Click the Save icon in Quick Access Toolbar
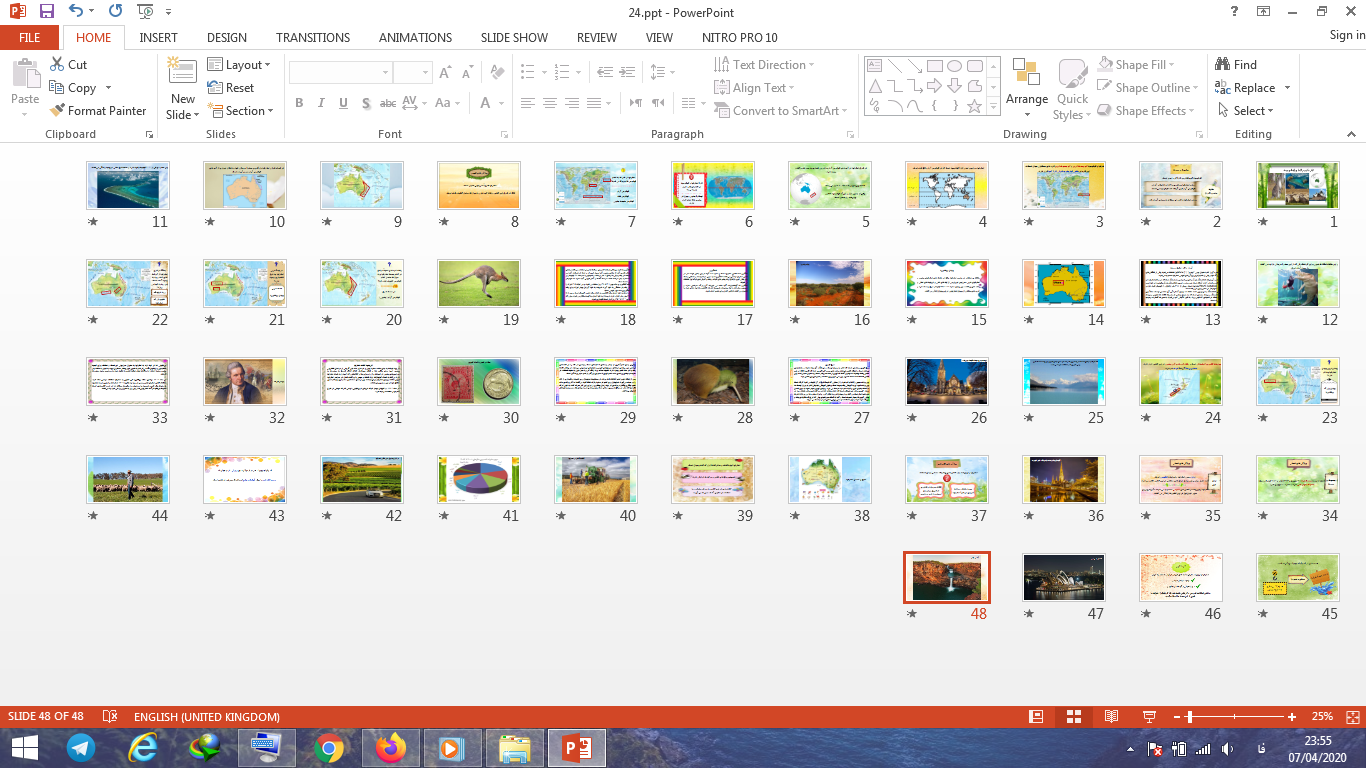Screen dimensions: 1366x768 [46, 12]
